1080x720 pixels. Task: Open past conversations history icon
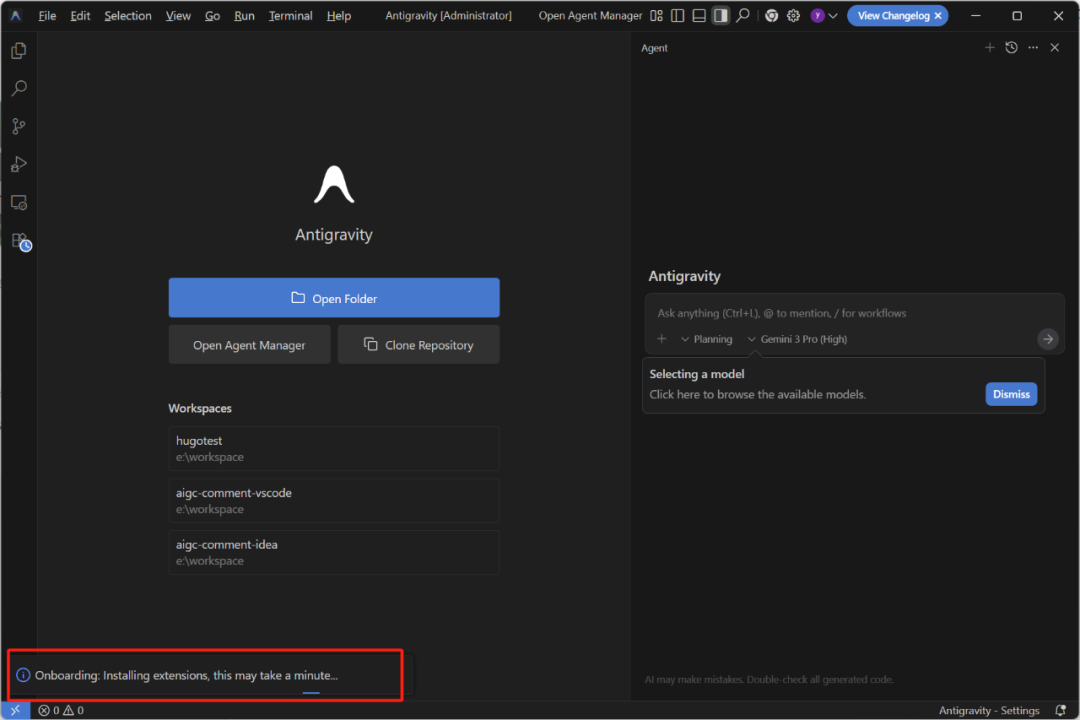[1011, 48]
